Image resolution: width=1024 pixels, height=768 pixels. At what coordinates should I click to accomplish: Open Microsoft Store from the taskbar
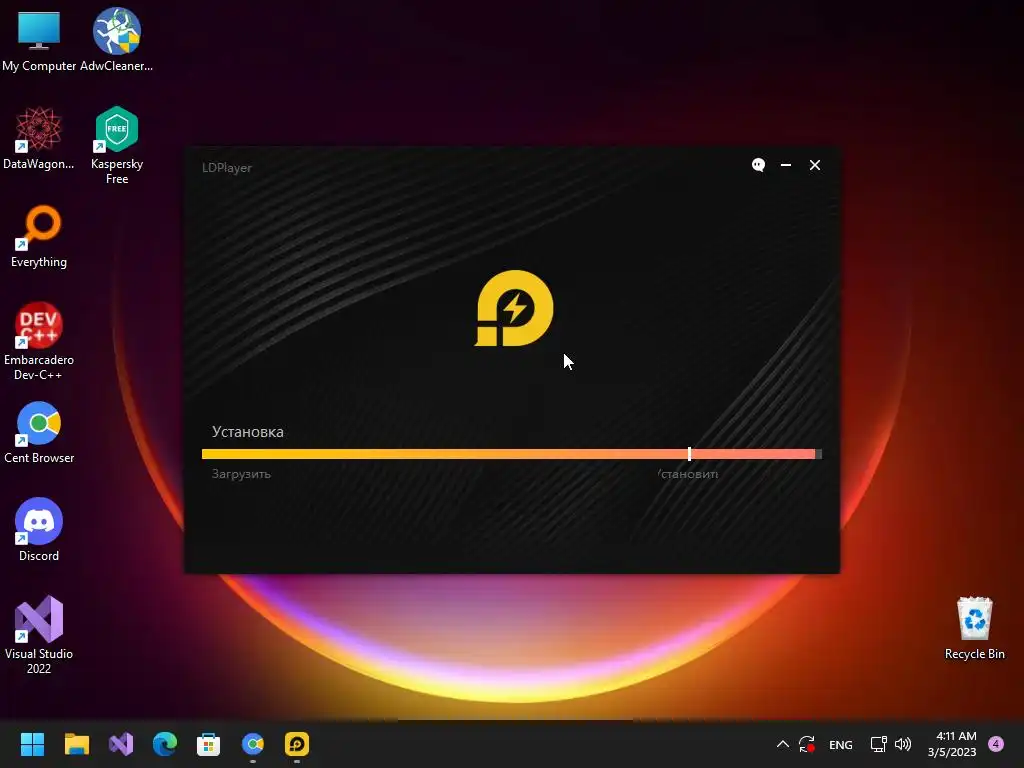click(208, 744)
